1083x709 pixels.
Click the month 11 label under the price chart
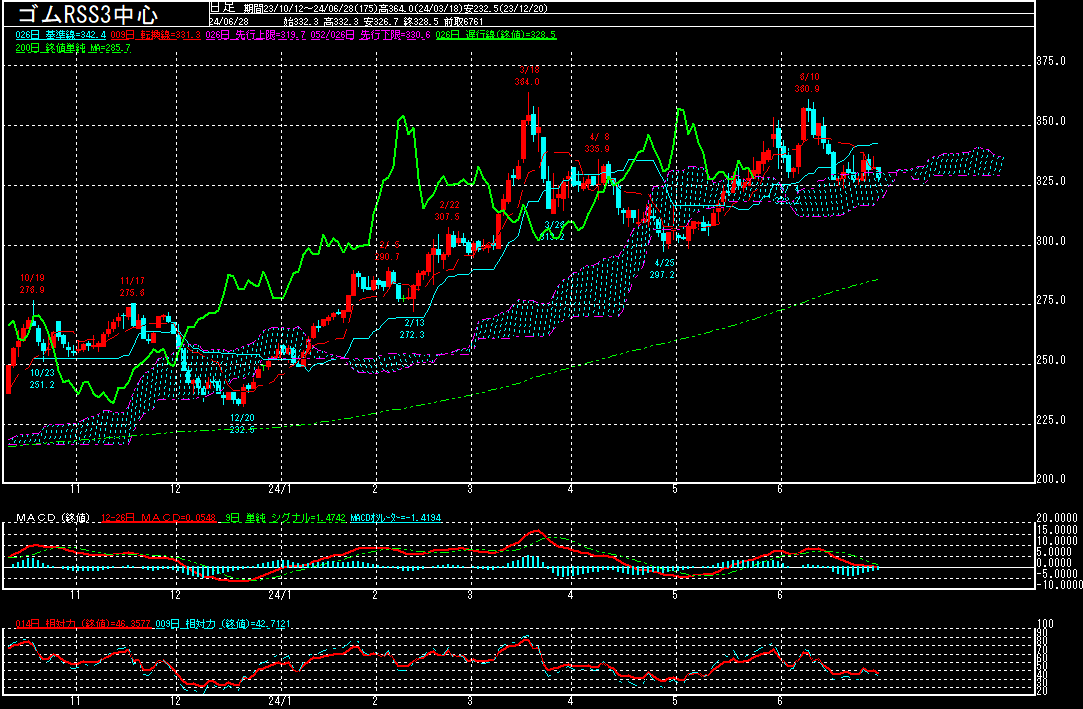pos(75,489)
